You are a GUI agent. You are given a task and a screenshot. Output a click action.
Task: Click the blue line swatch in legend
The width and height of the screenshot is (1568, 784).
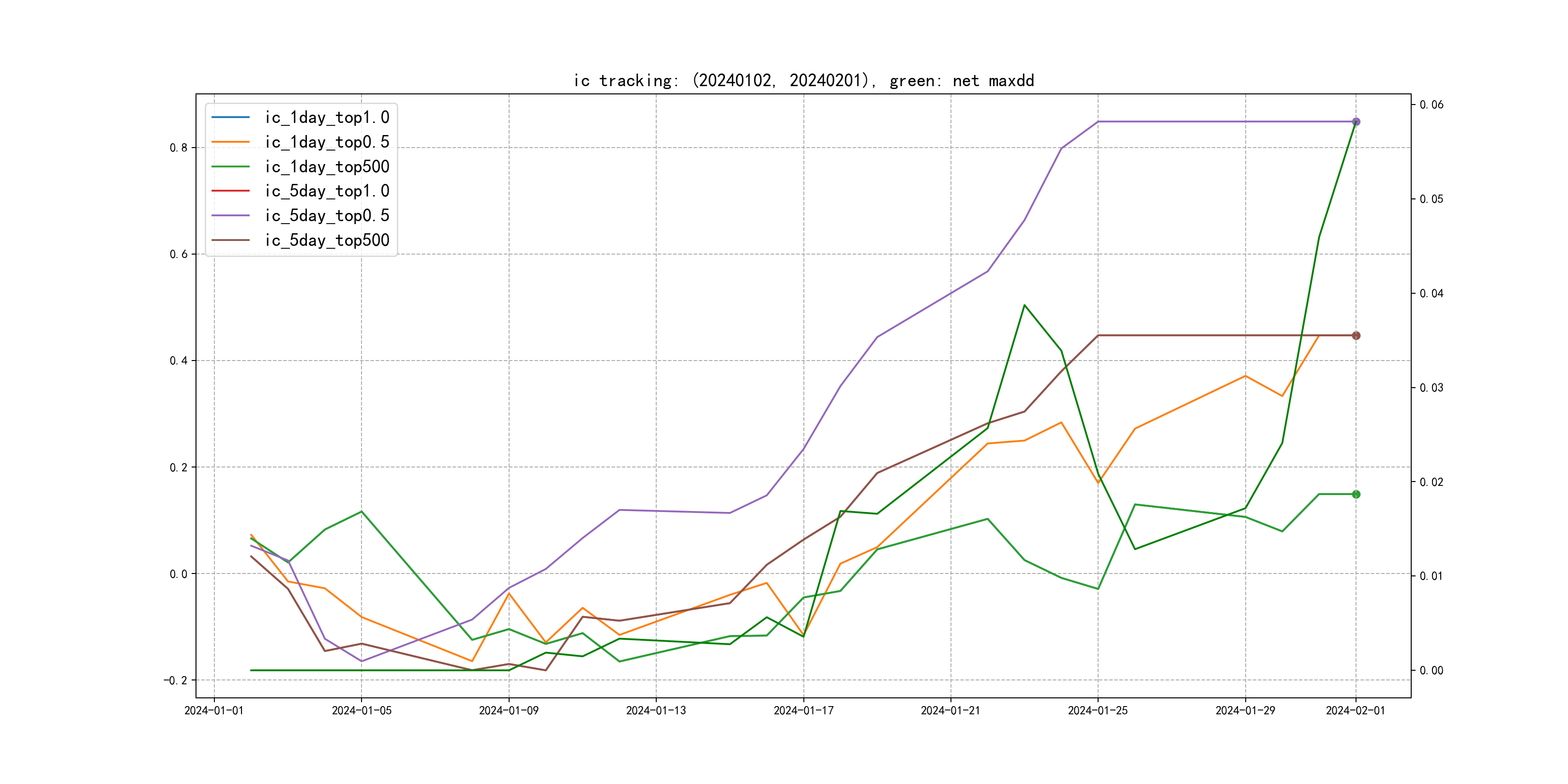tap(231, 117)
